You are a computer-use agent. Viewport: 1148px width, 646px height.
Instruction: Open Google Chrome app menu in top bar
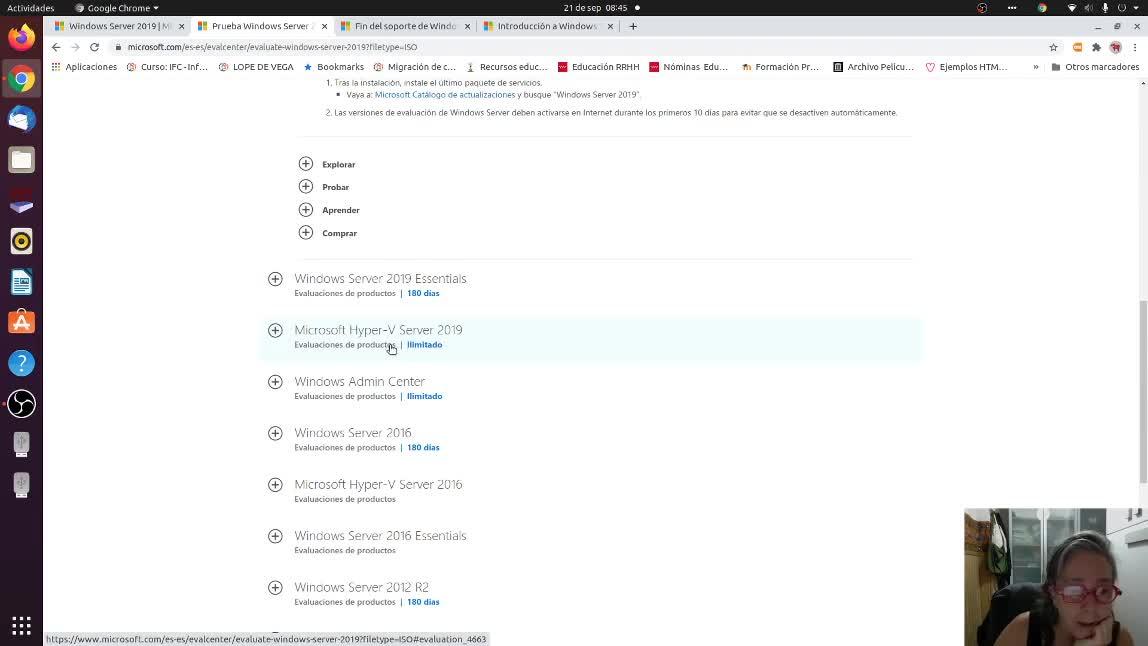click(117, 8)
